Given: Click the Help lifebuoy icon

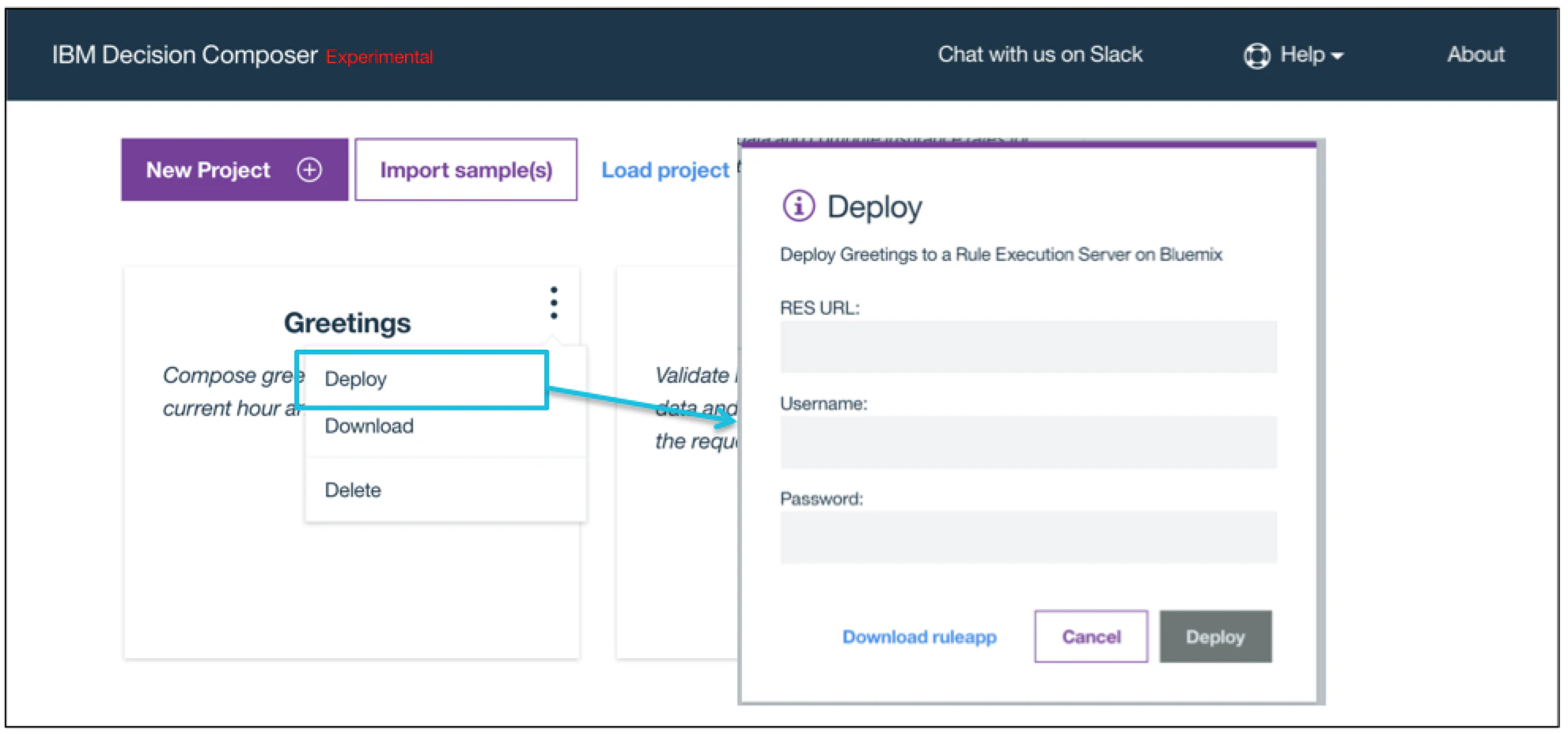Looking at the screenshot, I should coord(1256,55).
